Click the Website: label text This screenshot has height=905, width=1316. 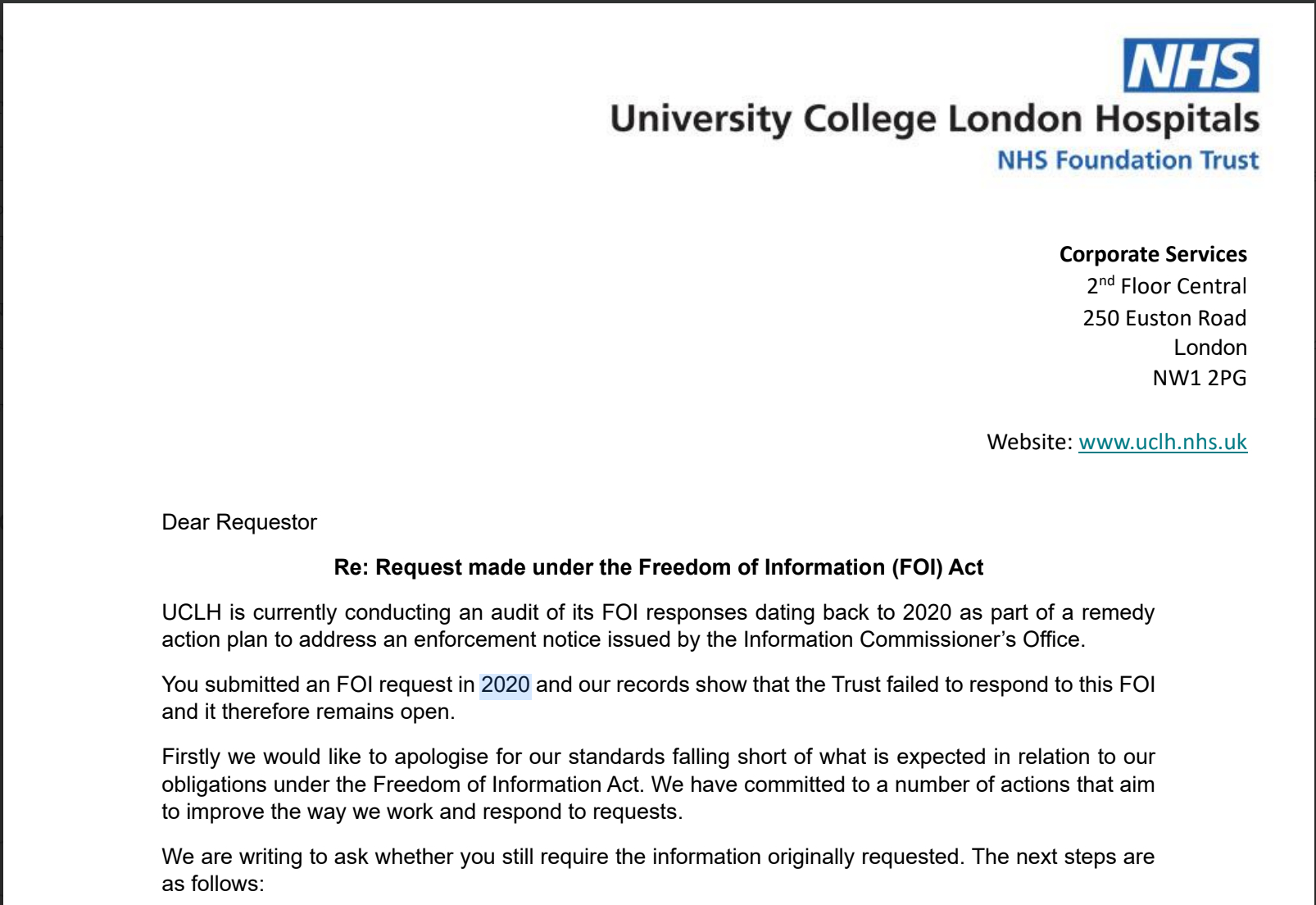[x=1029, y=442]
